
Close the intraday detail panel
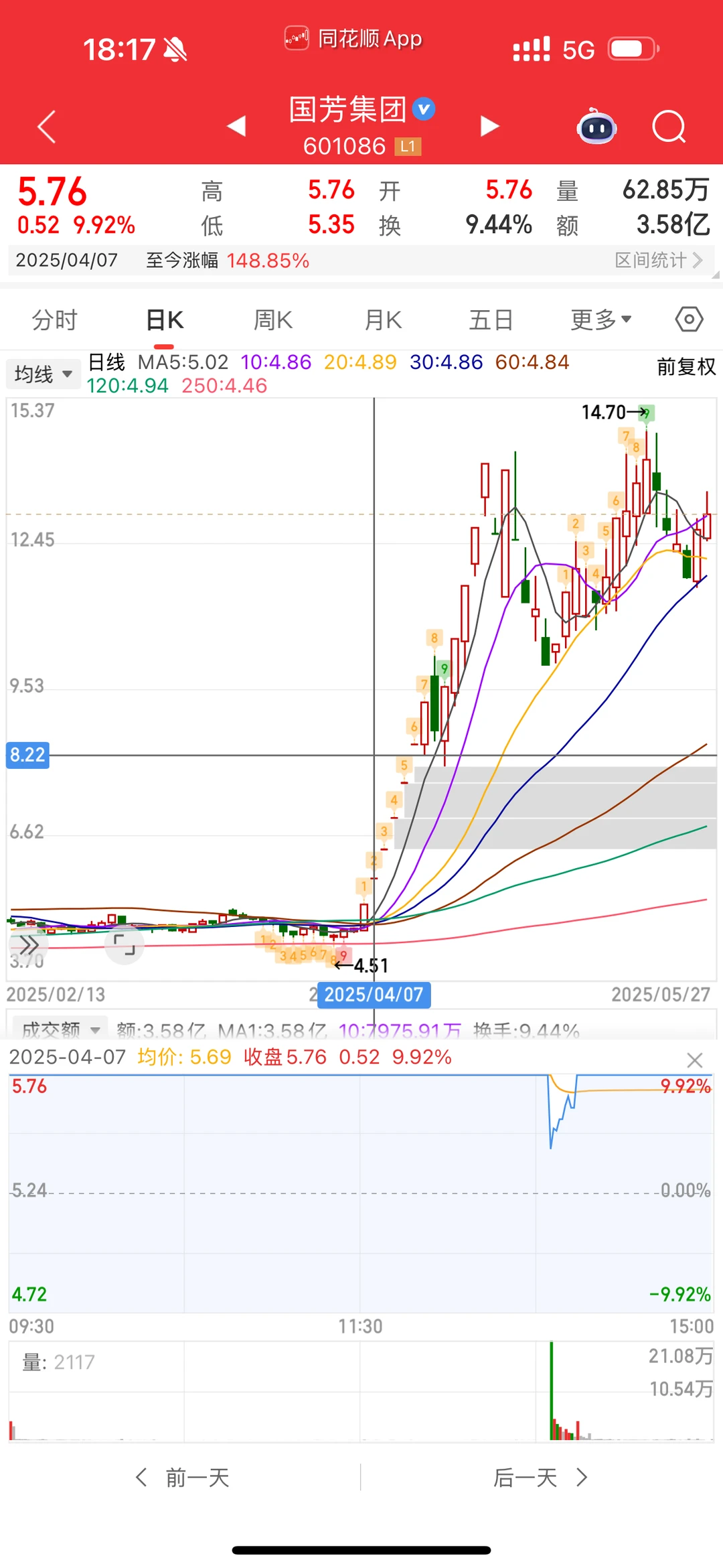coord(695,1060)
